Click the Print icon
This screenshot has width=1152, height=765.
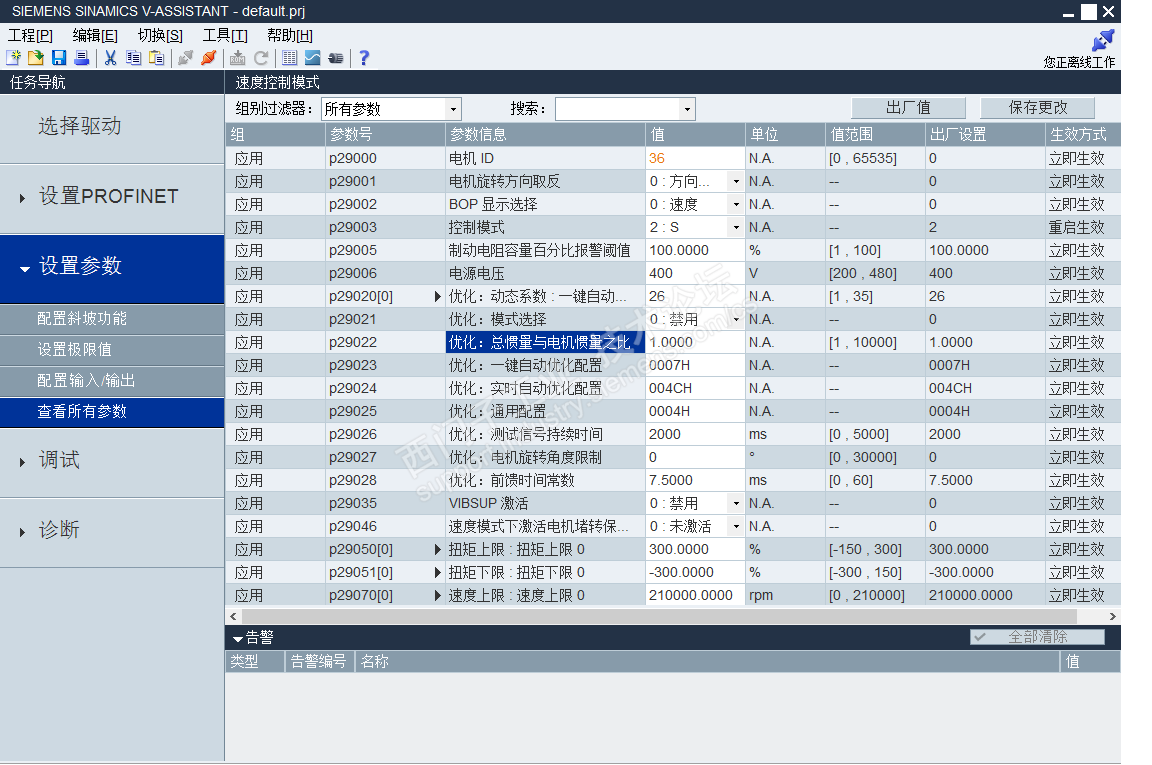(82, 58)
